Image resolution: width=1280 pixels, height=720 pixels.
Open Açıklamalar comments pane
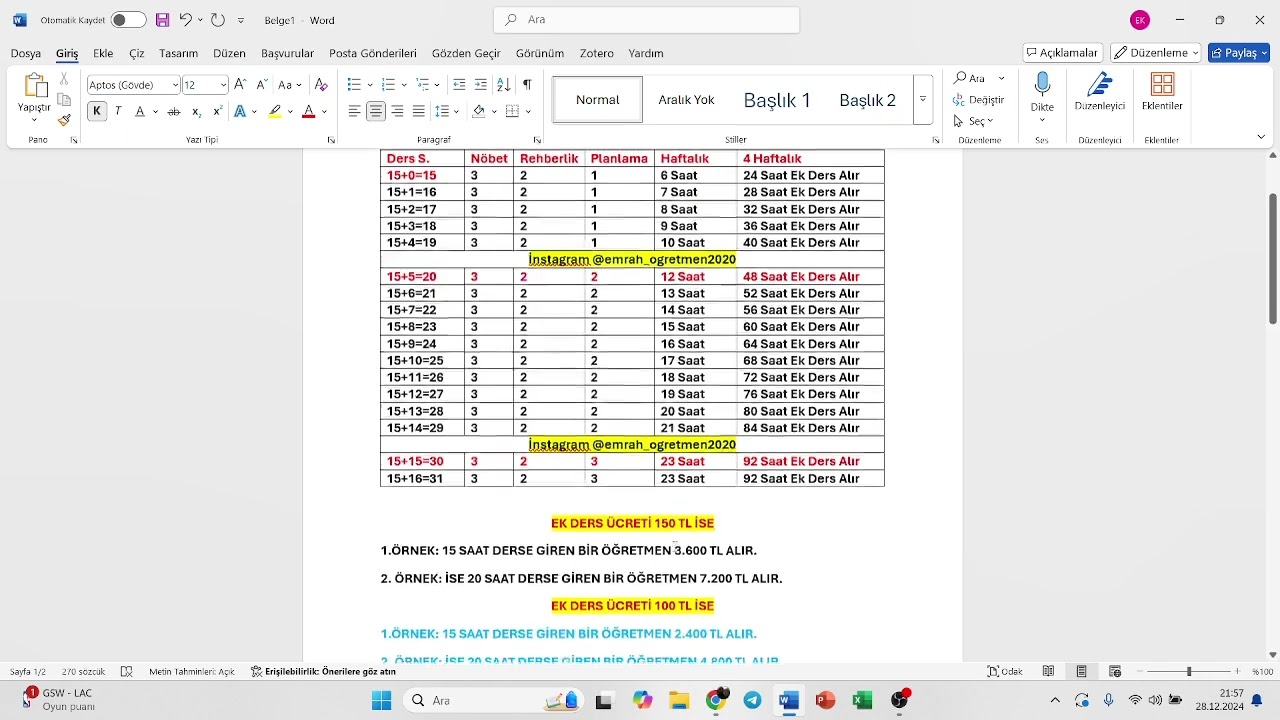tap(1063, 53)
